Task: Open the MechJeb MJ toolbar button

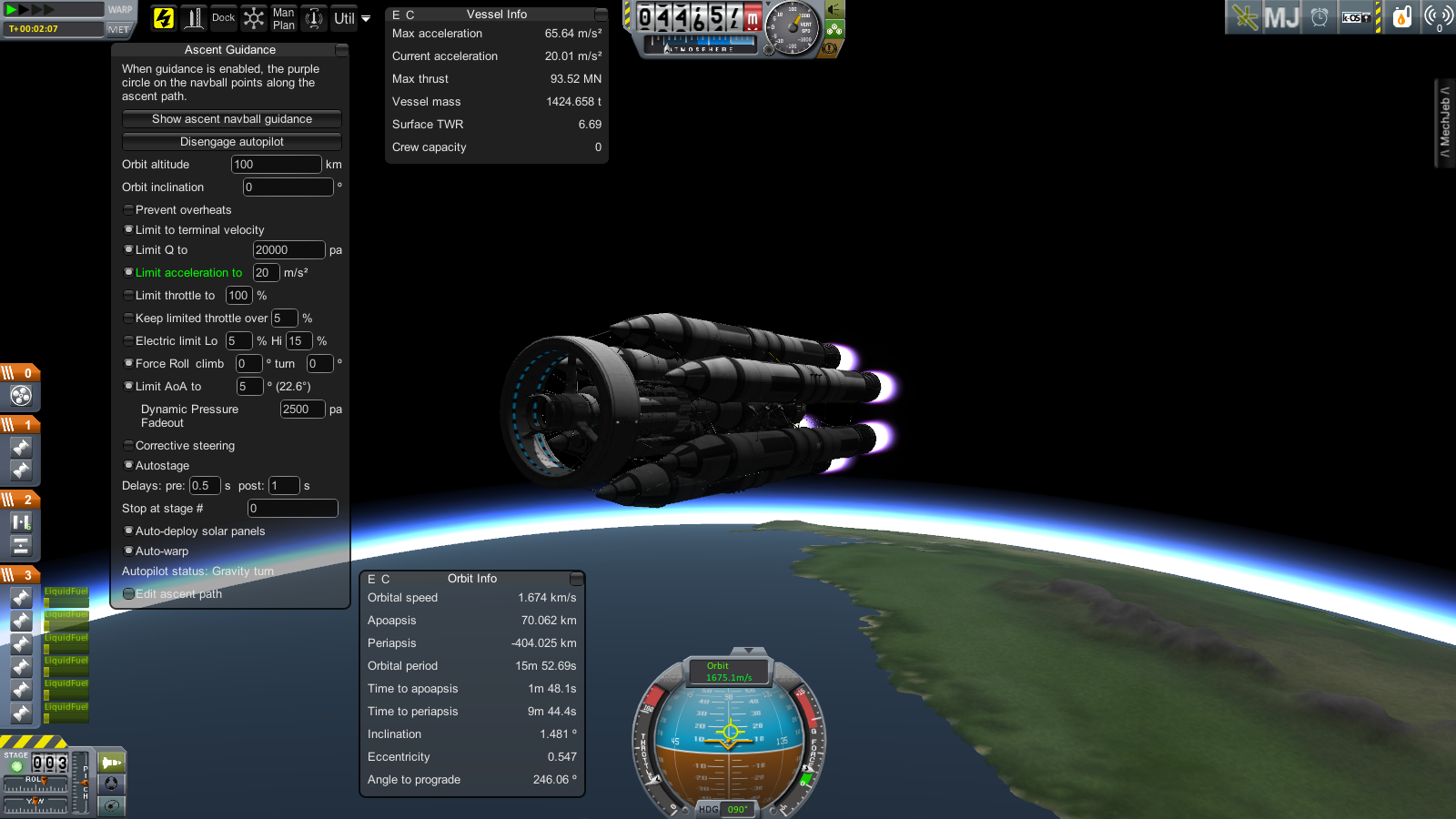Action: (1281, 17)
